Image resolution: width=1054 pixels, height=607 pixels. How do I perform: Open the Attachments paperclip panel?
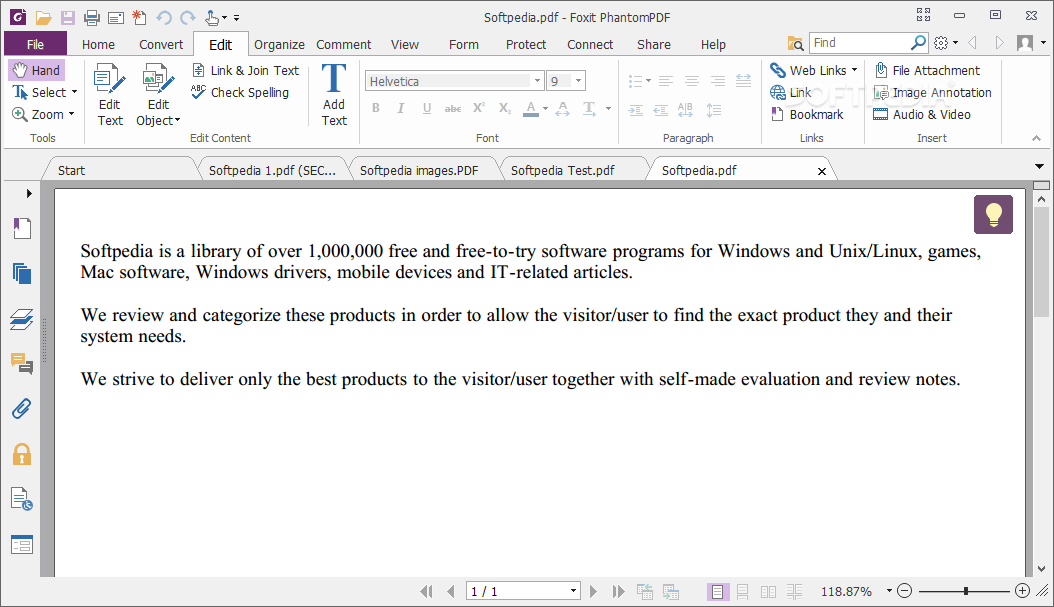[x=22, y=408]
